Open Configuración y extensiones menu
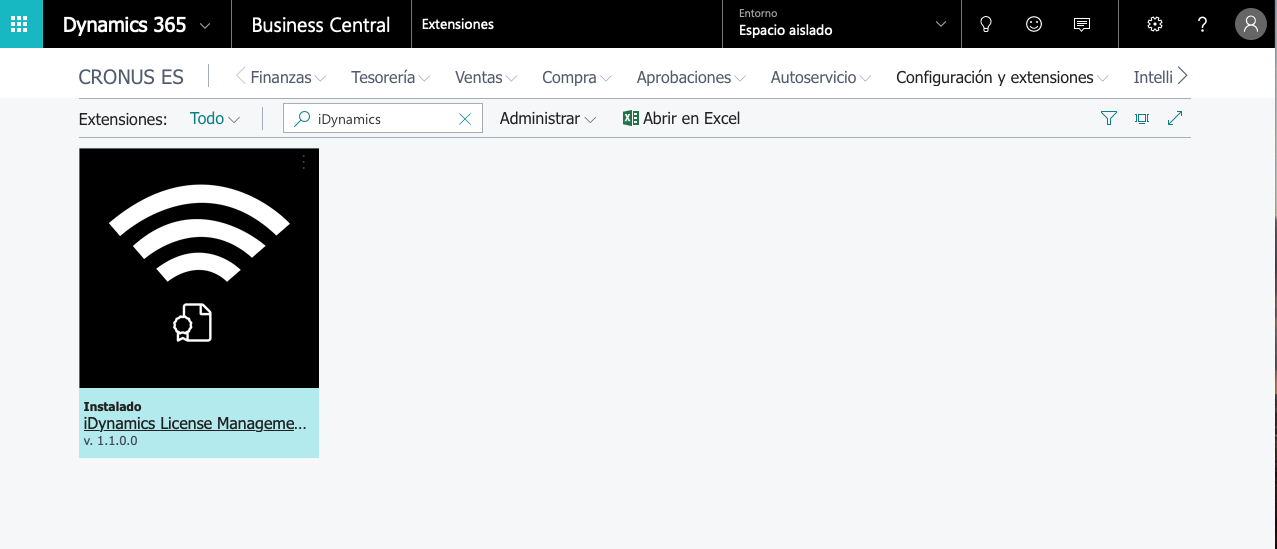Viewport: 1277px width, 549px height. click(x=1003, y=77)
